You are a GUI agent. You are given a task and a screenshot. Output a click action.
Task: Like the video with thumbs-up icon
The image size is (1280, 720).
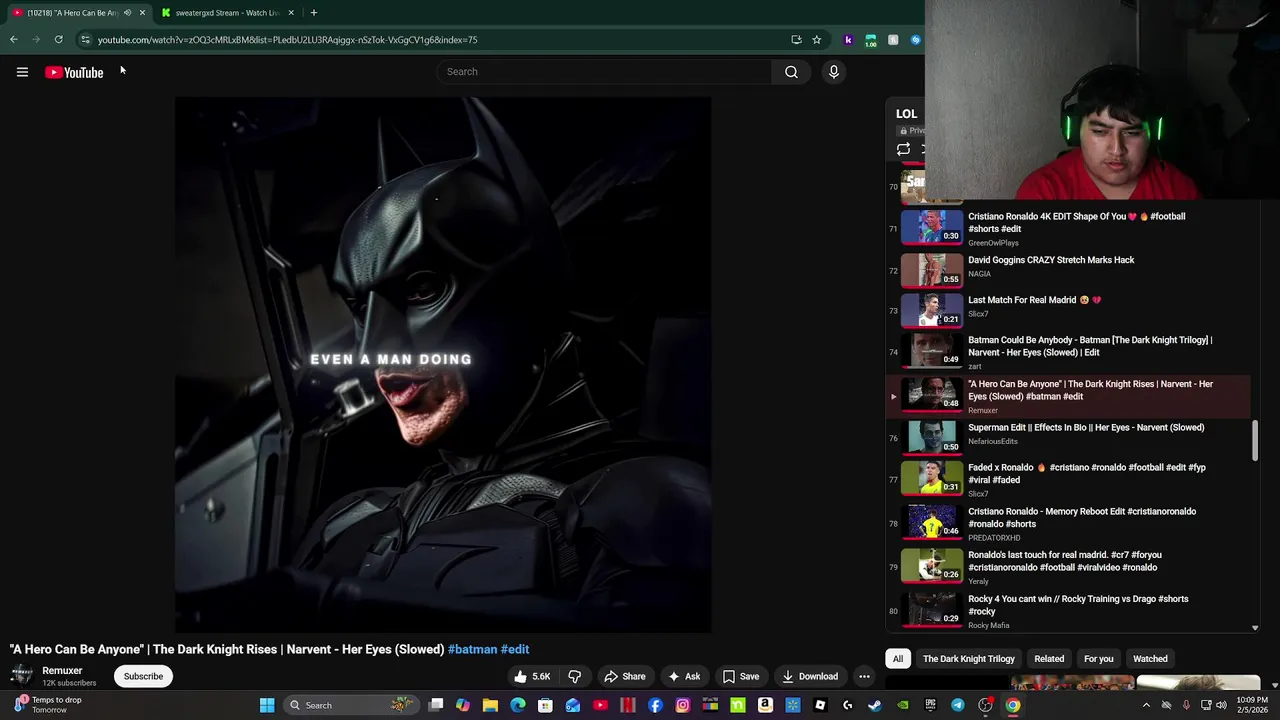point(532,677)
